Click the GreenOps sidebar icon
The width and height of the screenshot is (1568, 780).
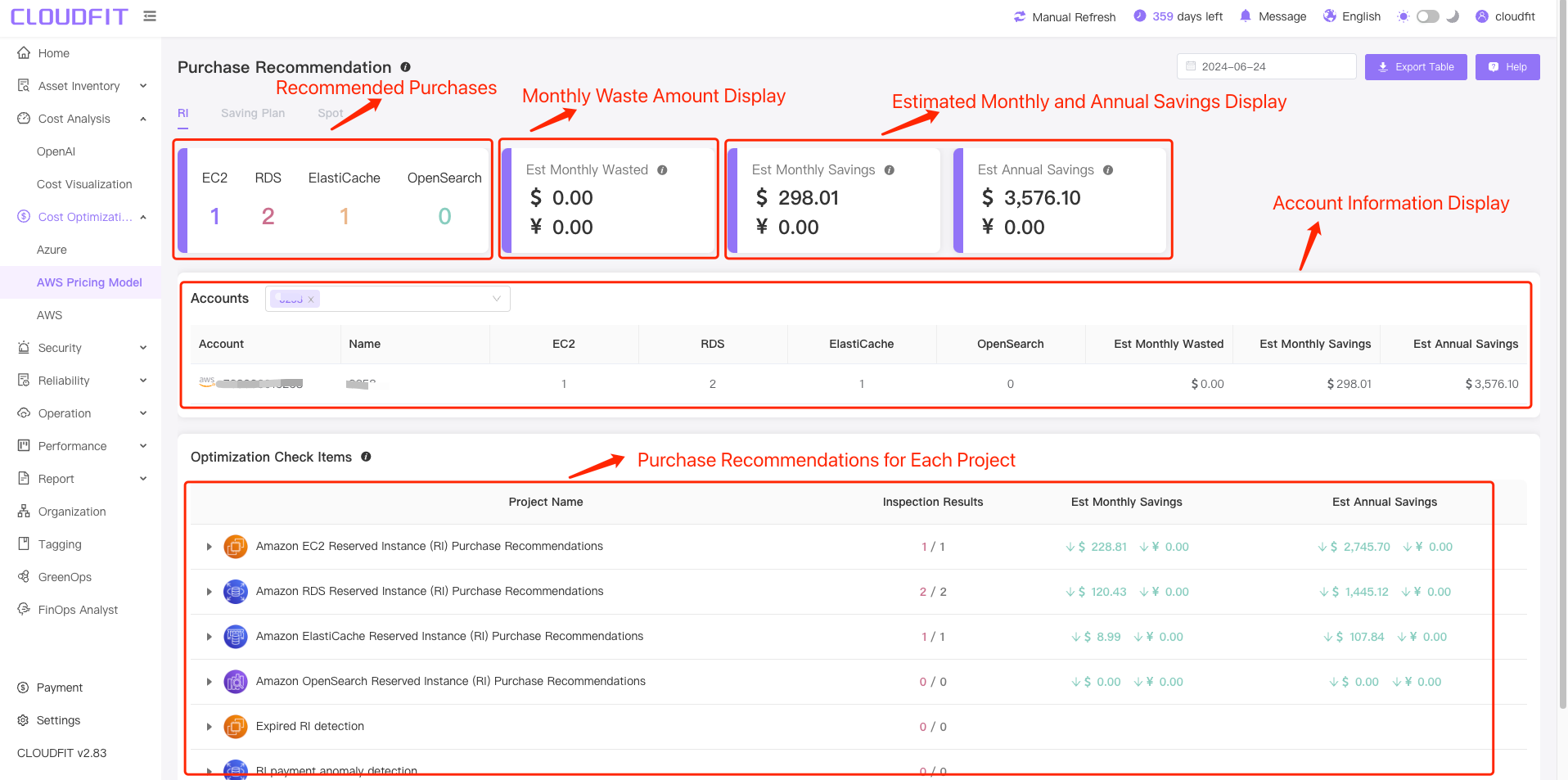point(24,576)
